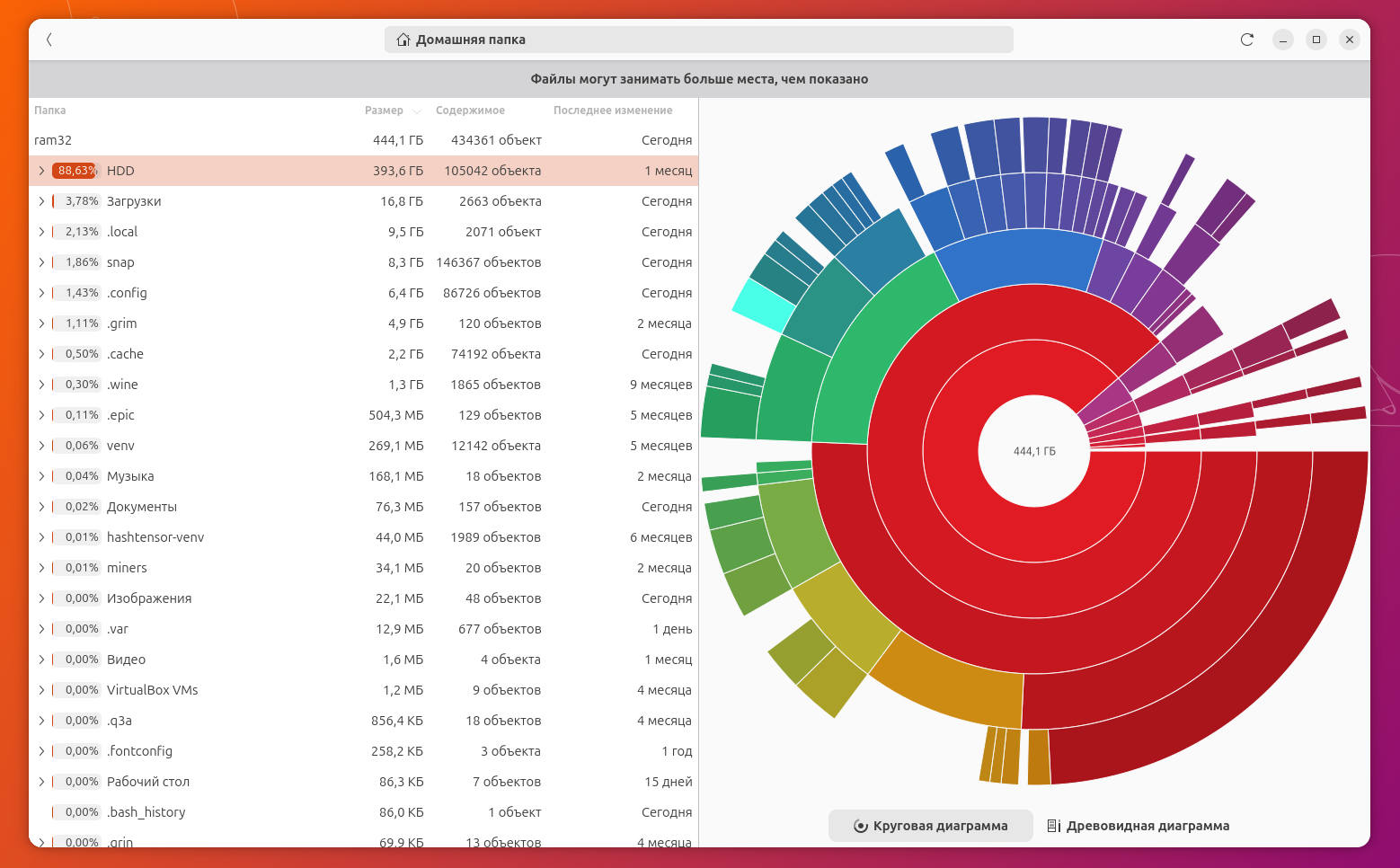Sort by Последнее изменение column header
Viewport: 1400px width, 868px height.
(613, 111)
